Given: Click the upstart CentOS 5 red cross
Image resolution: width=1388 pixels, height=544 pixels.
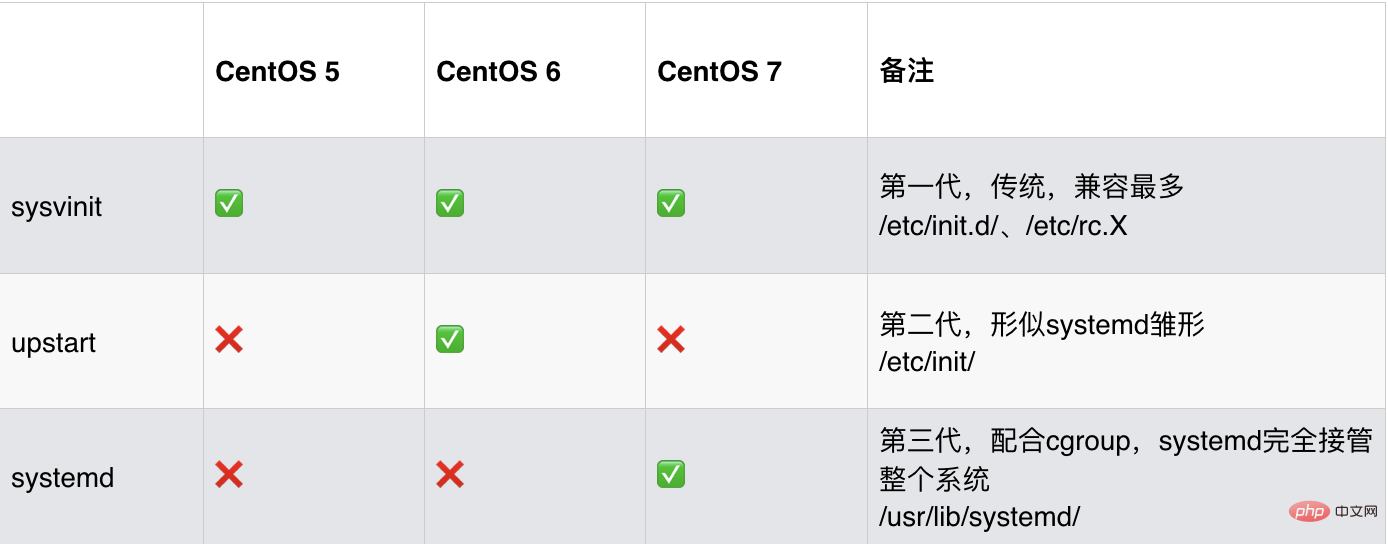Looking at the screenshot, I should pyautogui.click(x=229, y=340).
